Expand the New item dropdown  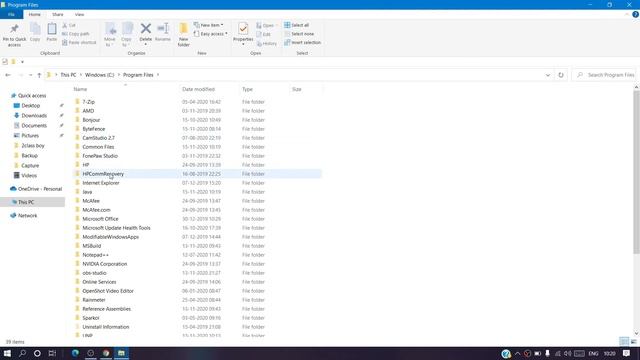[x=209, y=25]
